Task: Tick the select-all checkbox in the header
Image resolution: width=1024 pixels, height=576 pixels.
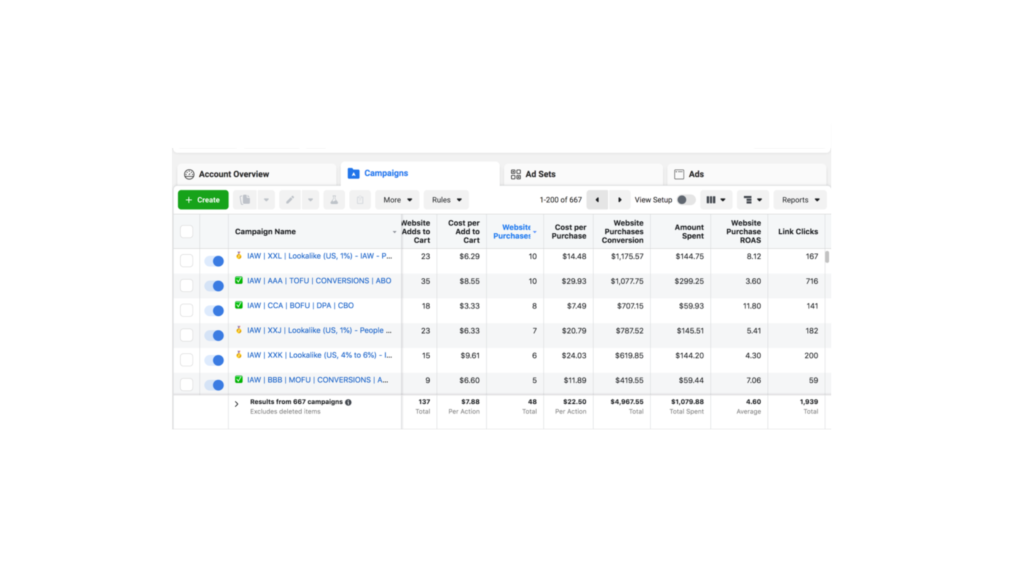Action: click(x=187, y=232)
